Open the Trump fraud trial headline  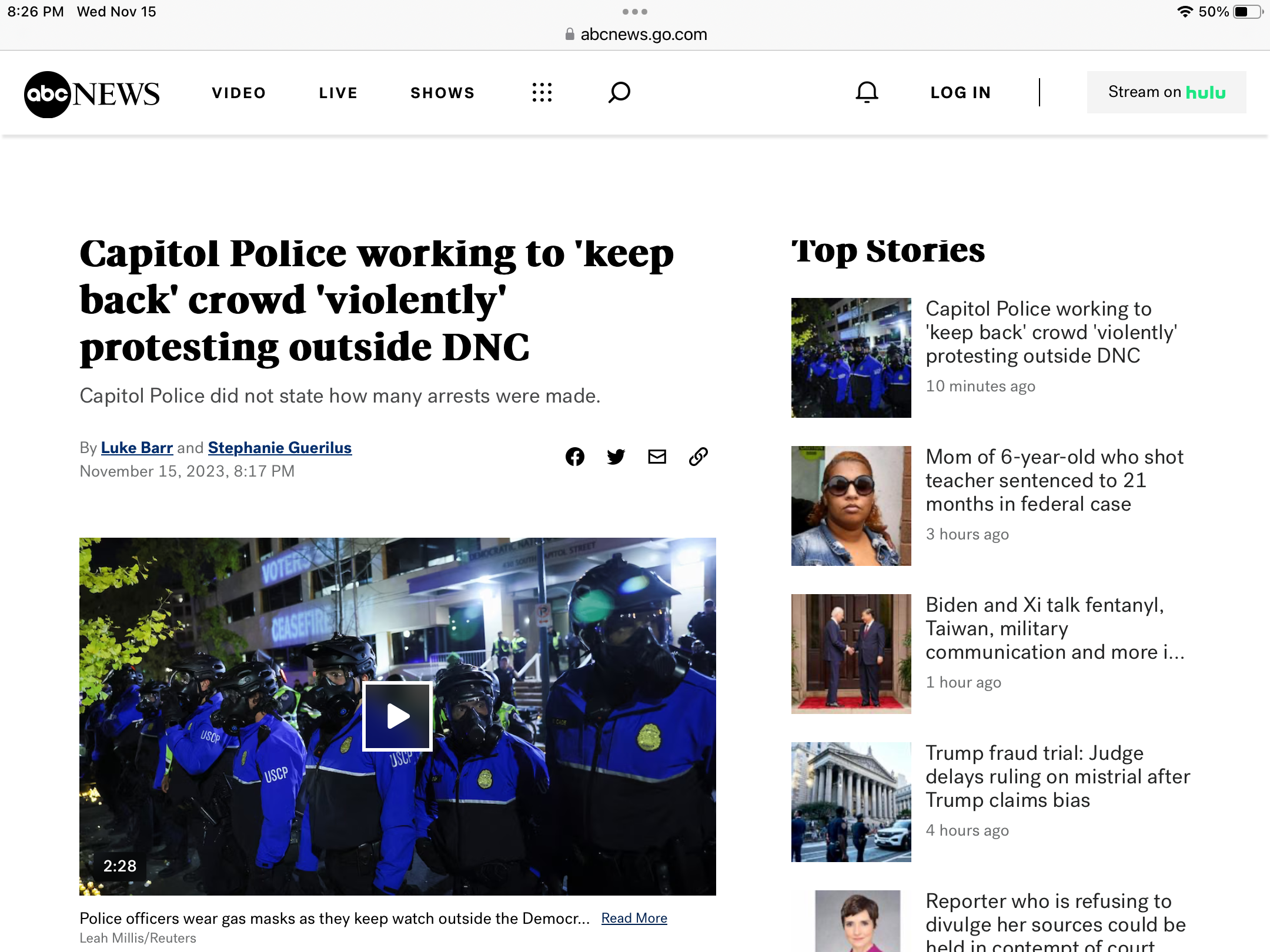pyautogui.click(x=1058, y=776)
